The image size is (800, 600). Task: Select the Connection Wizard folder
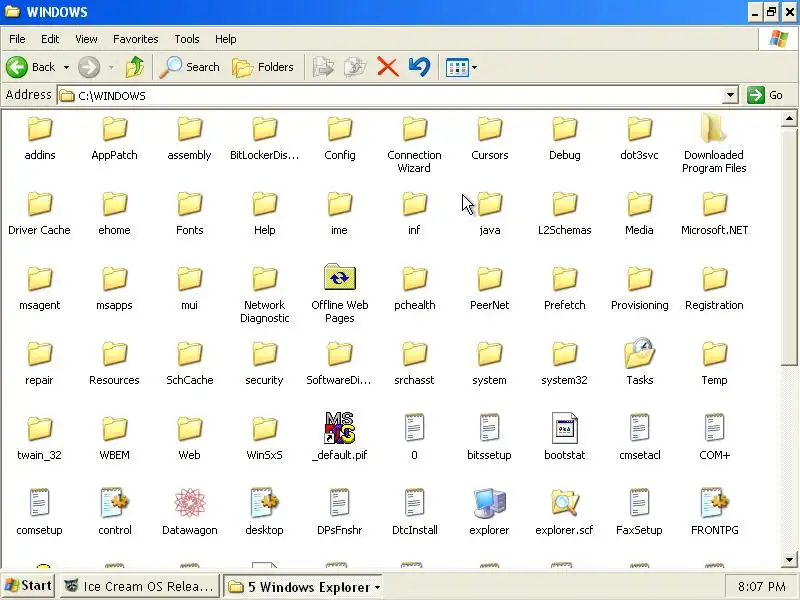(x=414, y=145)
